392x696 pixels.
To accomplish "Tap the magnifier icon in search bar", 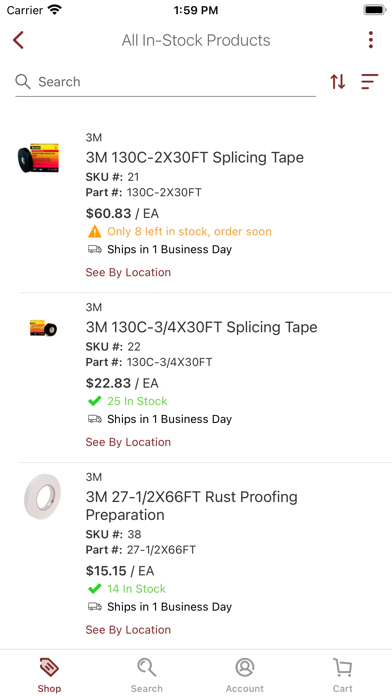I will pyautogui.click(x=23, y=82).
